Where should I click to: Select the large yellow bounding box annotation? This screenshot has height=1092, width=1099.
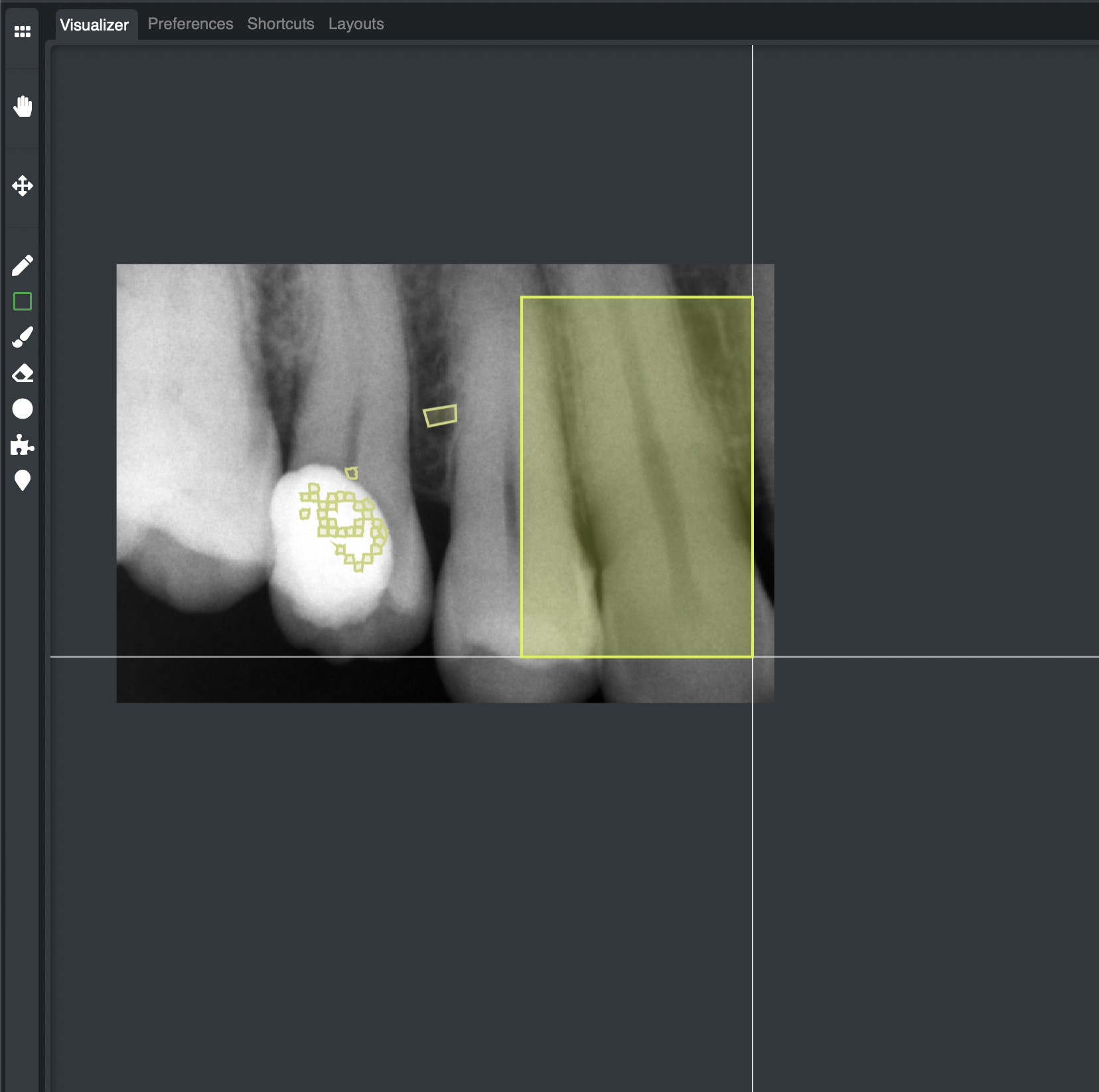click(637, 477)
